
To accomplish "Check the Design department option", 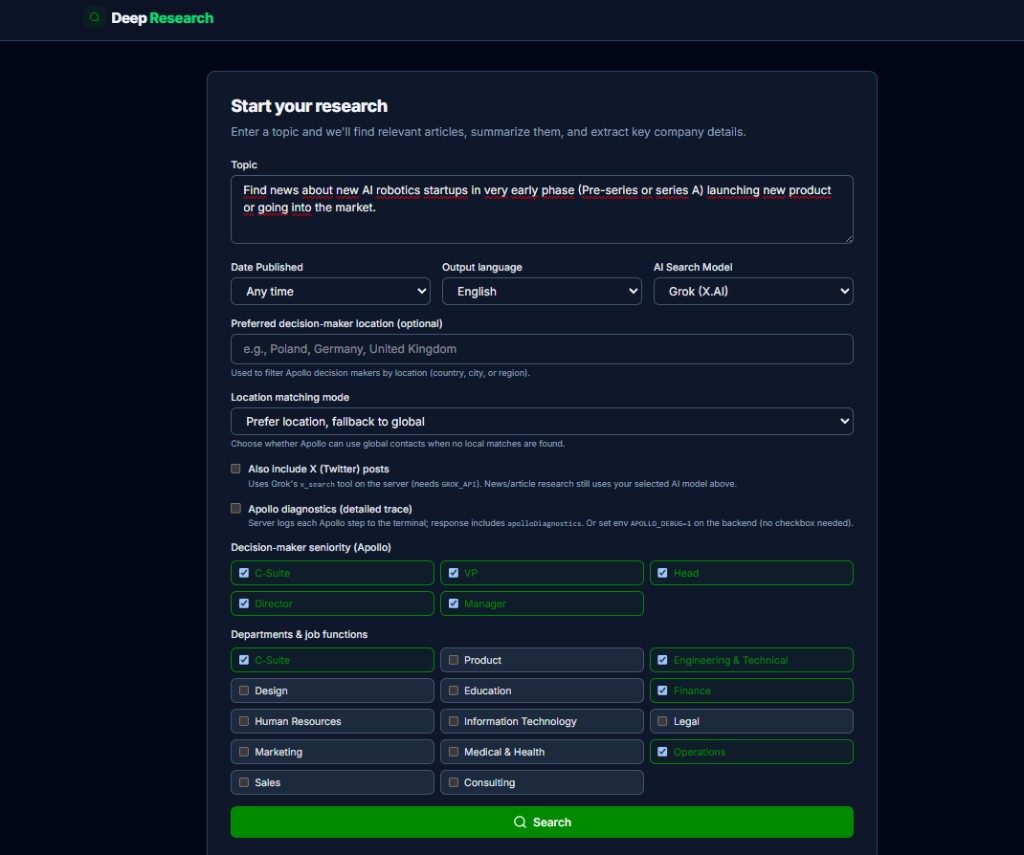I will point(244,690).
